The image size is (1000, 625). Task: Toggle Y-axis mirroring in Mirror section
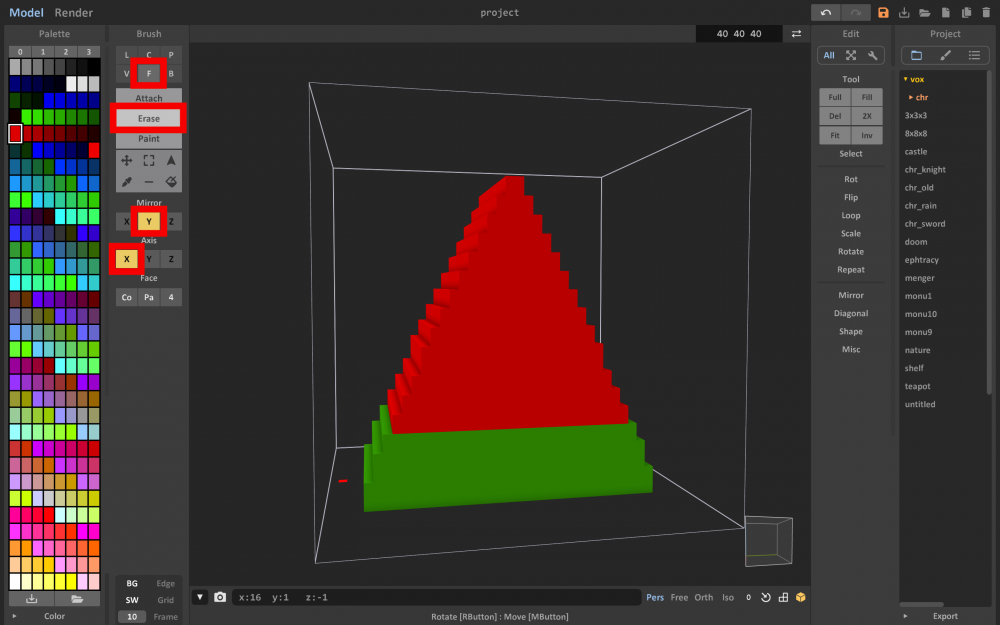coord(148,221)
